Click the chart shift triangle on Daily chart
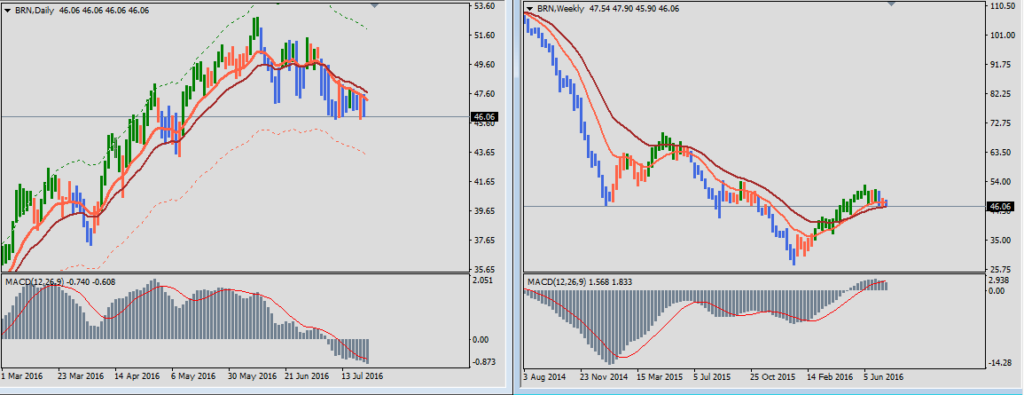The width and height of the screenshot is (1024, 395). pyautogui.click(x=374, y=5)
